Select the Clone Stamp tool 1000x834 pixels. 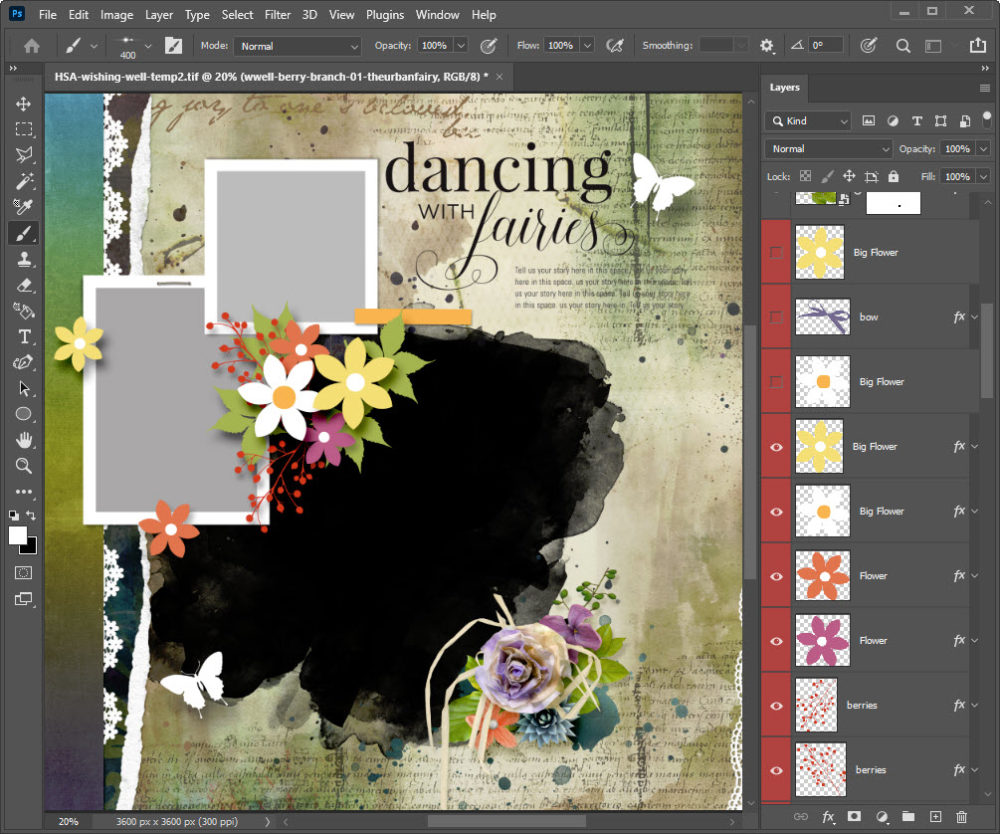pos(23,259)
